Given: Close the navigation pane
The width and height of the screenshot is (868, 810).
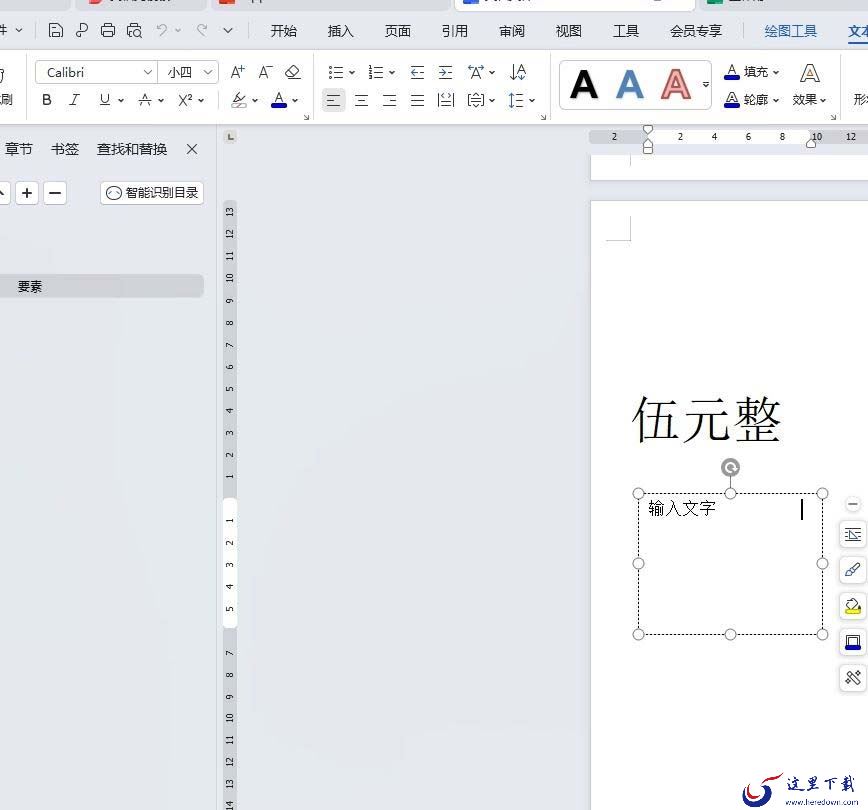Looking at the screenshot, I should [192, 149].
